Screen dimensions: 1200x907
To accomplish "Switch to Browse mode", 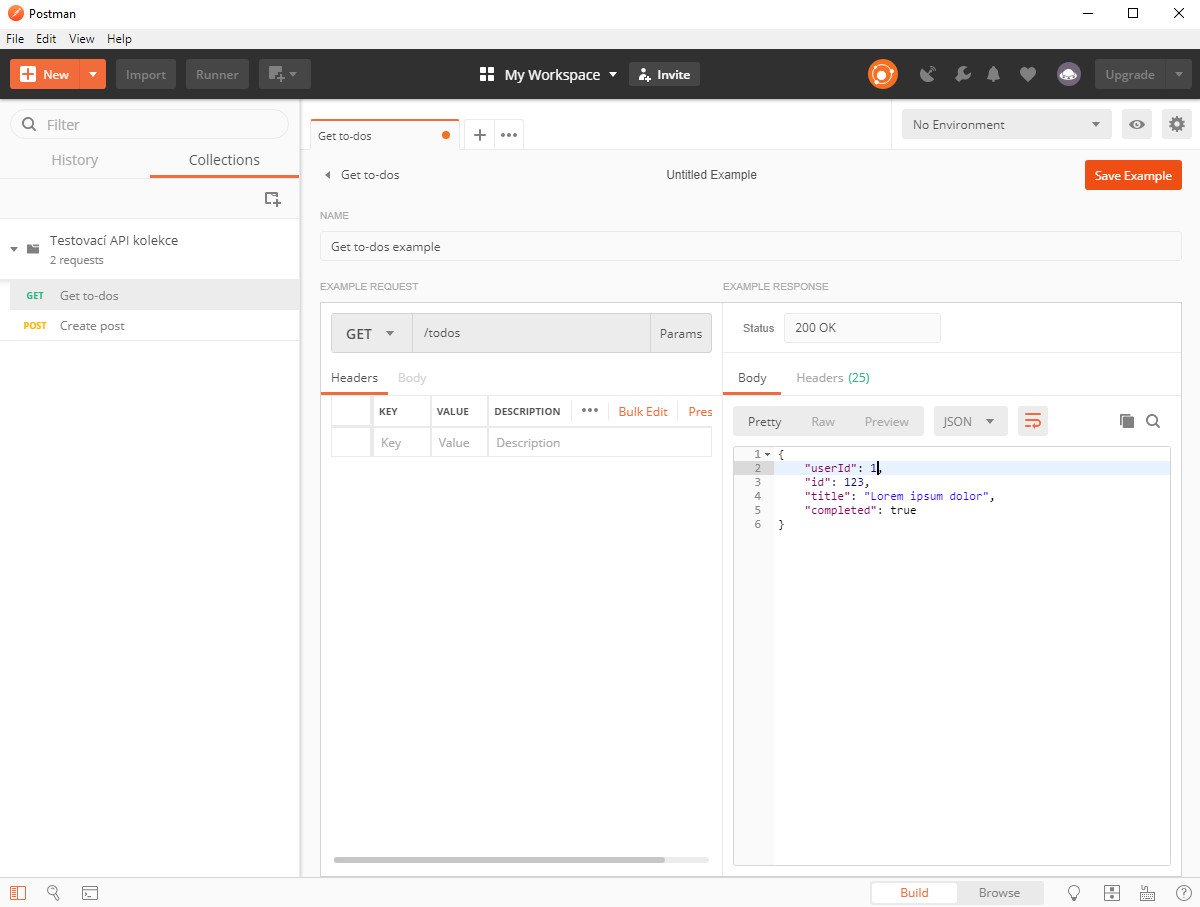I will tap(999, 892).
